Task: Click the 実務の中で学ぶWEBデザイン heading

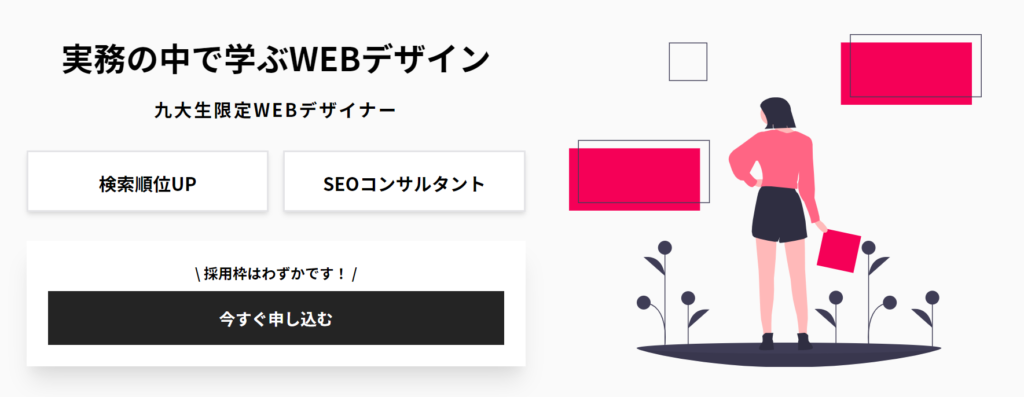Action: 276,60
